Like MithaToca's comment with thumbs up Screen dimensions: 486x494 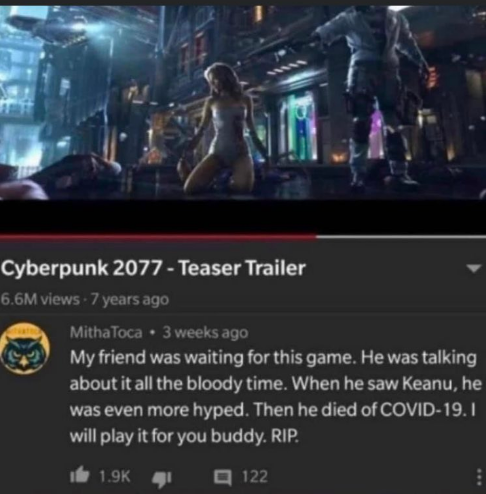[x=79, y=476]
